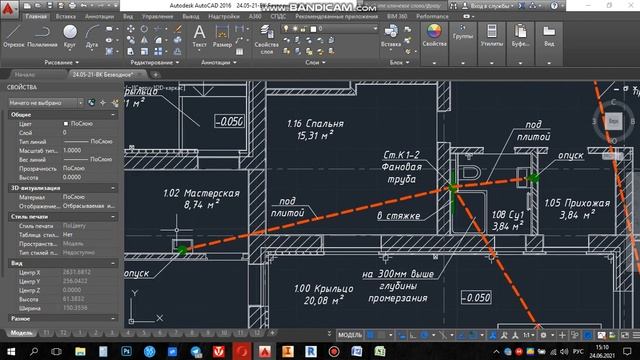Expand the Блок panel dropdown
640x360 pixels.
point(399,62)
